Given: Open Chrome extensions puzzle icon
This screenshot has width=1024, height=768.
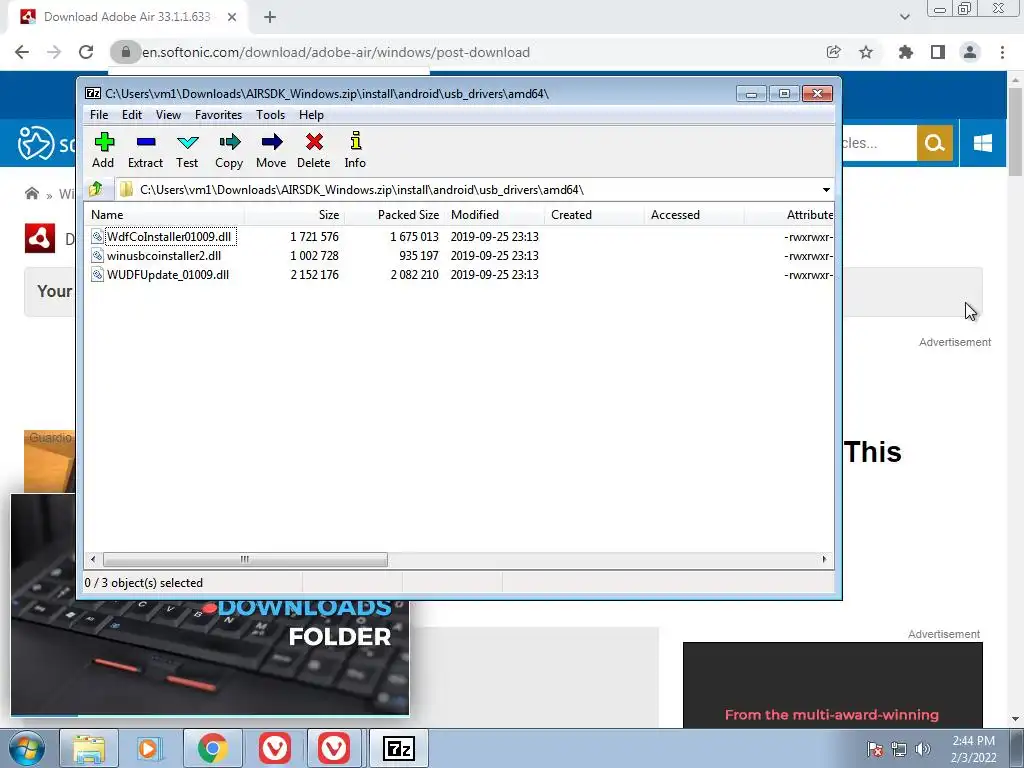Looking at the screenshot, I should point(906,52).
